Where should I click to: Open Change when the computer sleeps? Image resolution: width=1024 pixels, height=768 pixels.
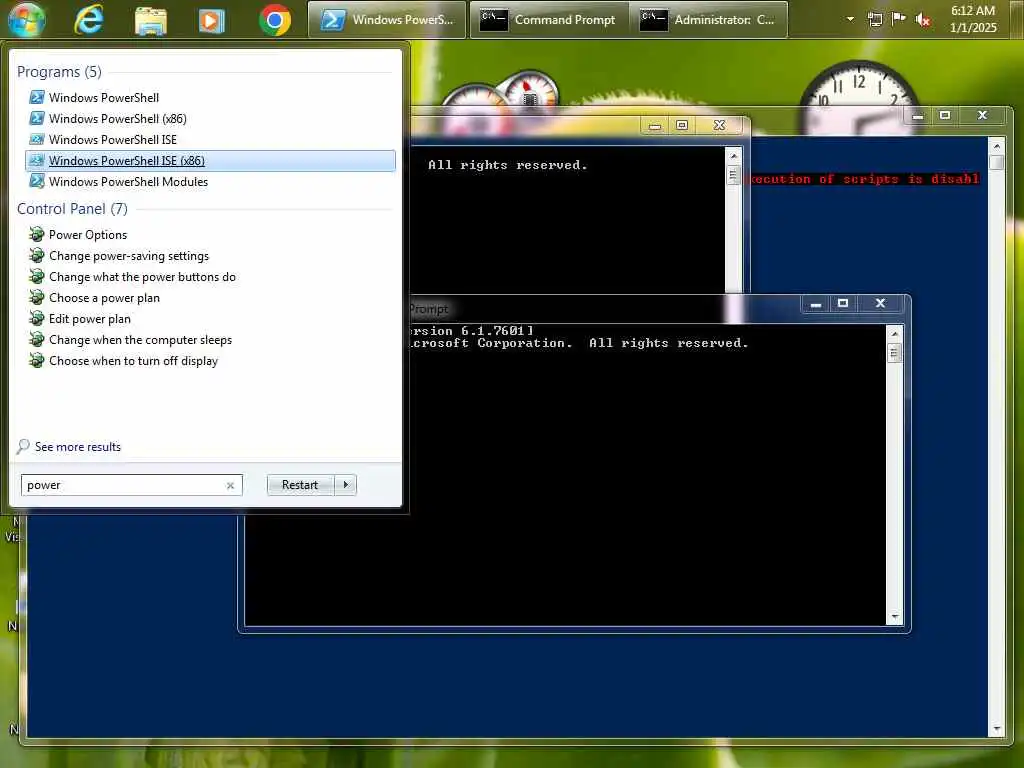(x=210, y=340)
